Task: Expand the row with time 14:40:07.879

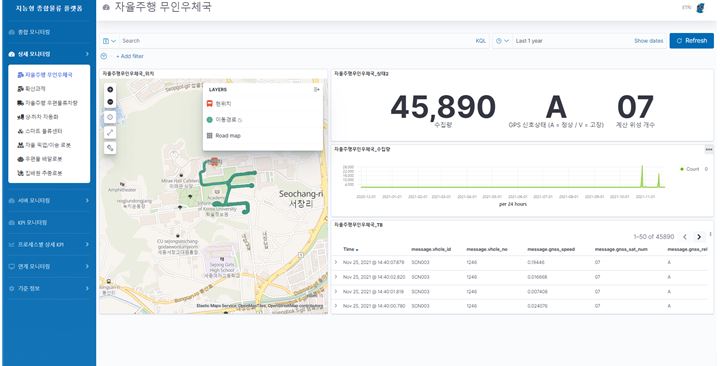Action: pos(336,262)
